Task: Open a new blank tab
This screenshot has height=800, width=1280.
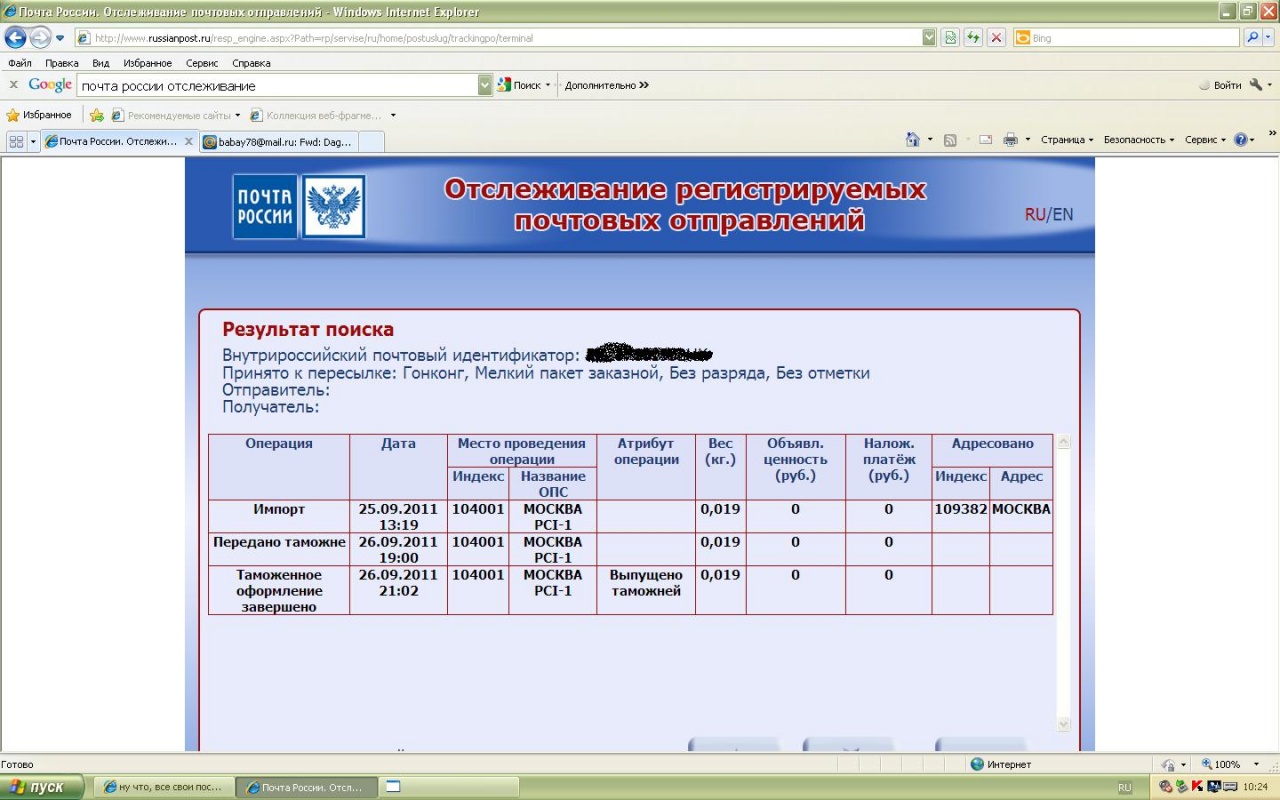Action: pyautogui.click(x=371, y=142)
